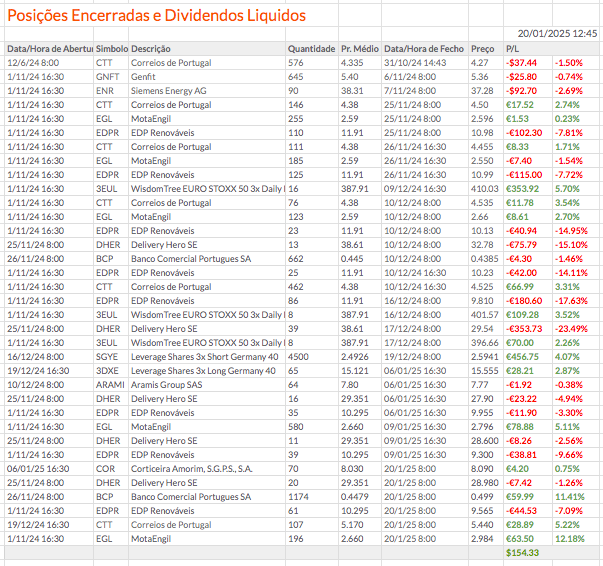The width and height of the screenshot is (603, 566).
Task: Select the quantity cell 1174
Action: coord(298,497)
